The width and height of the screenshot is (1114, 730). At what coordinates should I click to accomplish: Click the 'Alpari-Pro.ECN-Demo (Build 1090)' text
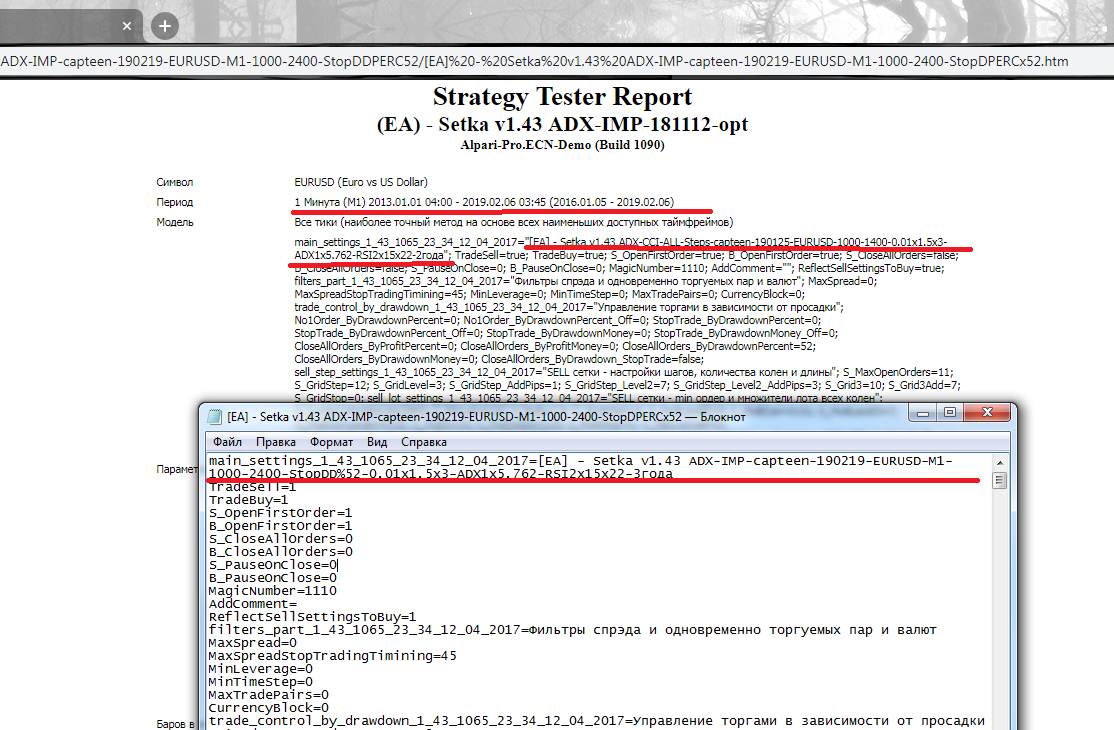point(562,145)
